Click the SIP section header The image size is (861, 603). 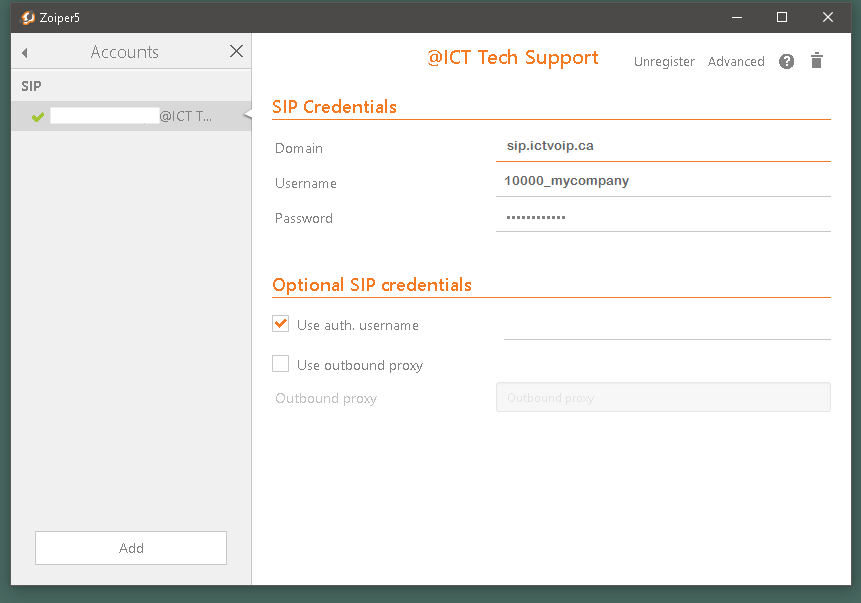31,86
